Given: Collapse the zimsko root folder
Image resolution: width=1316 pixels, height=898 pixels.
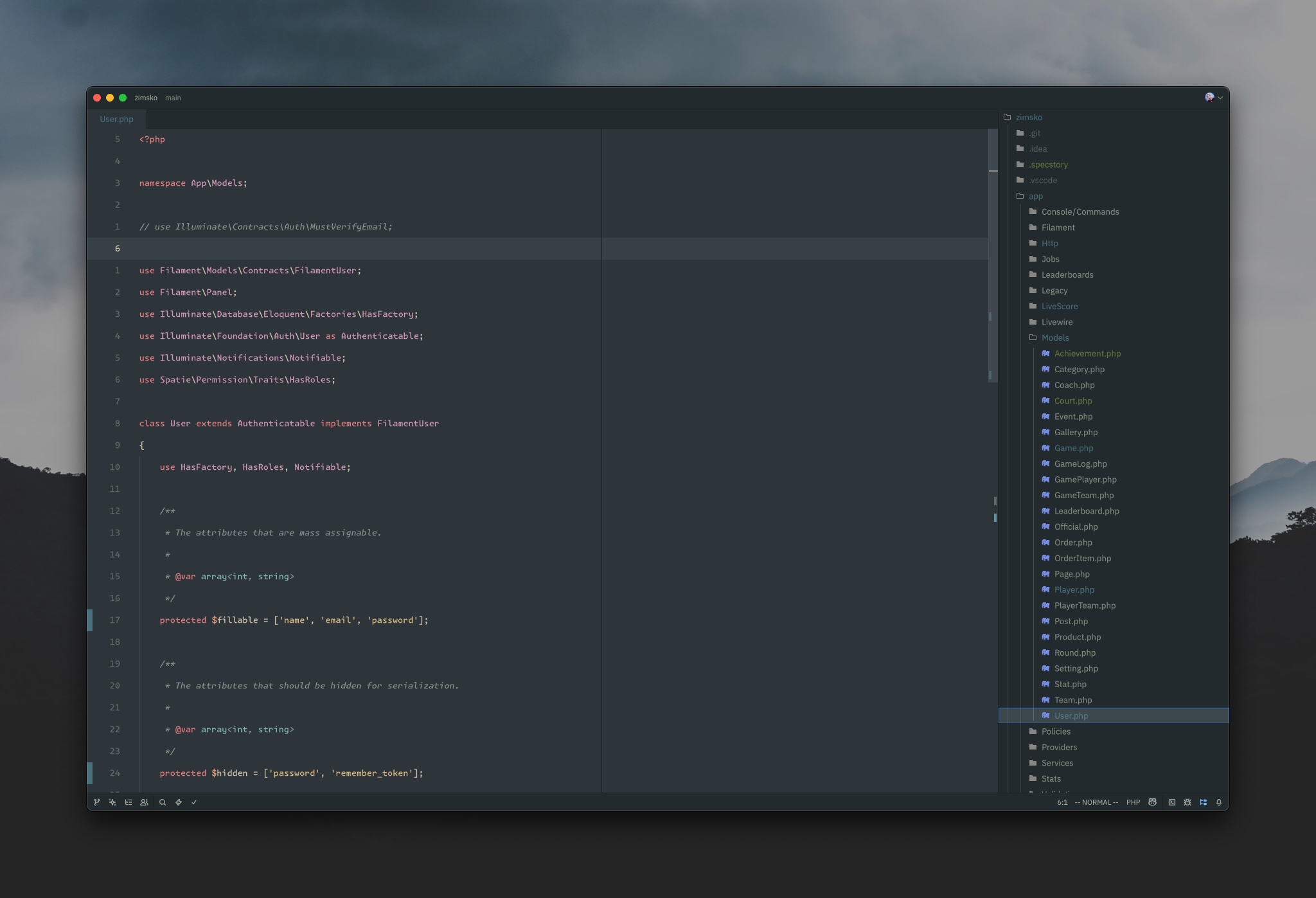Looking at the screenshot, I should coord(1114,117).
